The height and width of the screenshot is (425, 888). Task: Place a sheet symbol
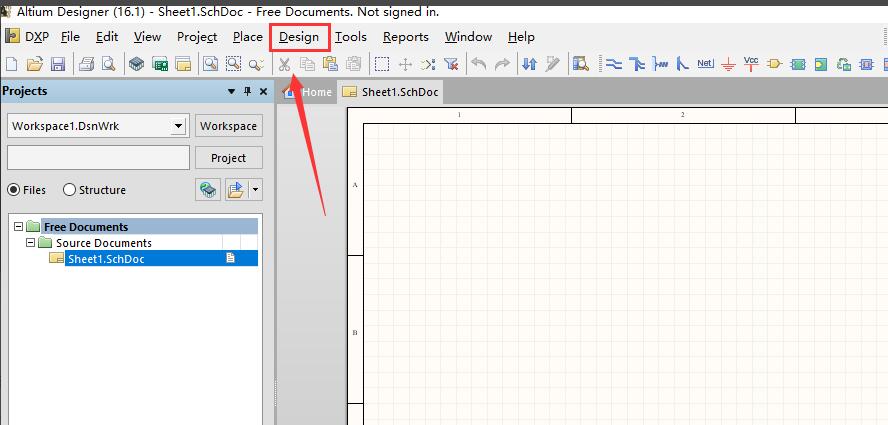[x=798, y=64]
